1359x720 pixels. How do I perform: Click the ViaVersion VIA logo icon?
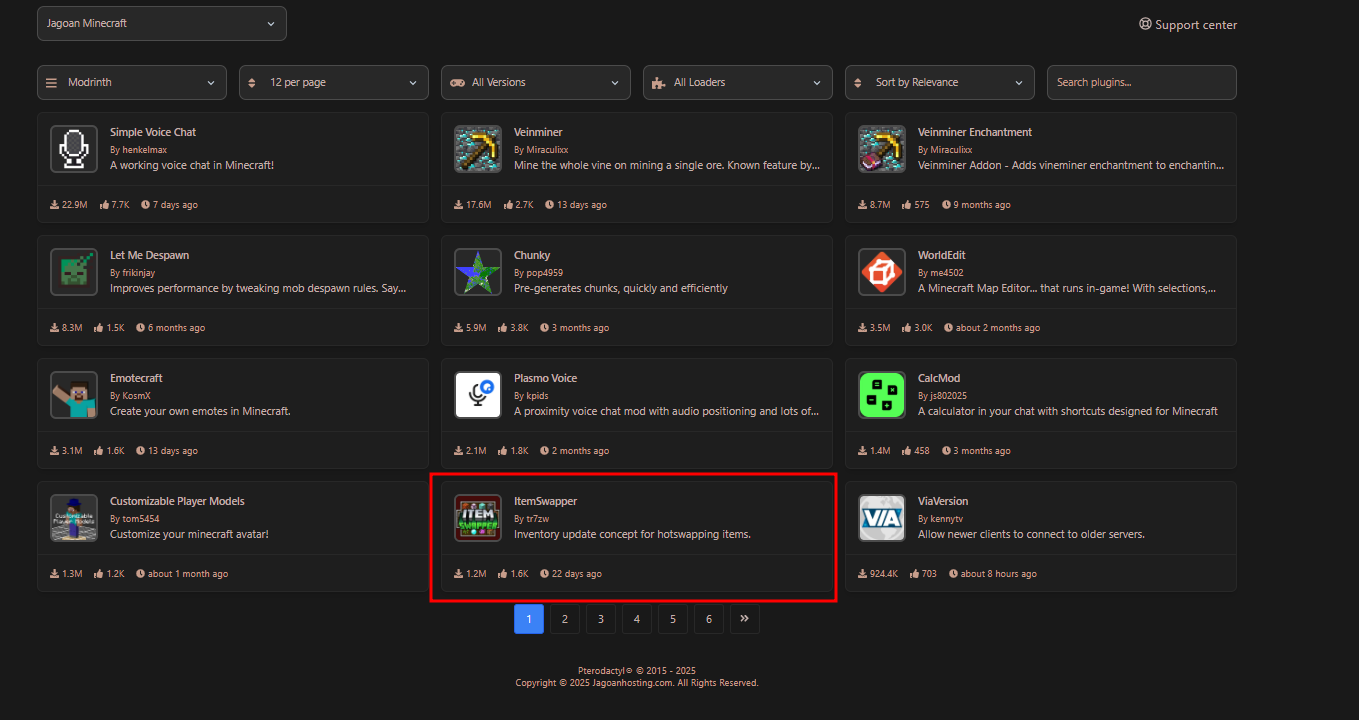(882, 518)
